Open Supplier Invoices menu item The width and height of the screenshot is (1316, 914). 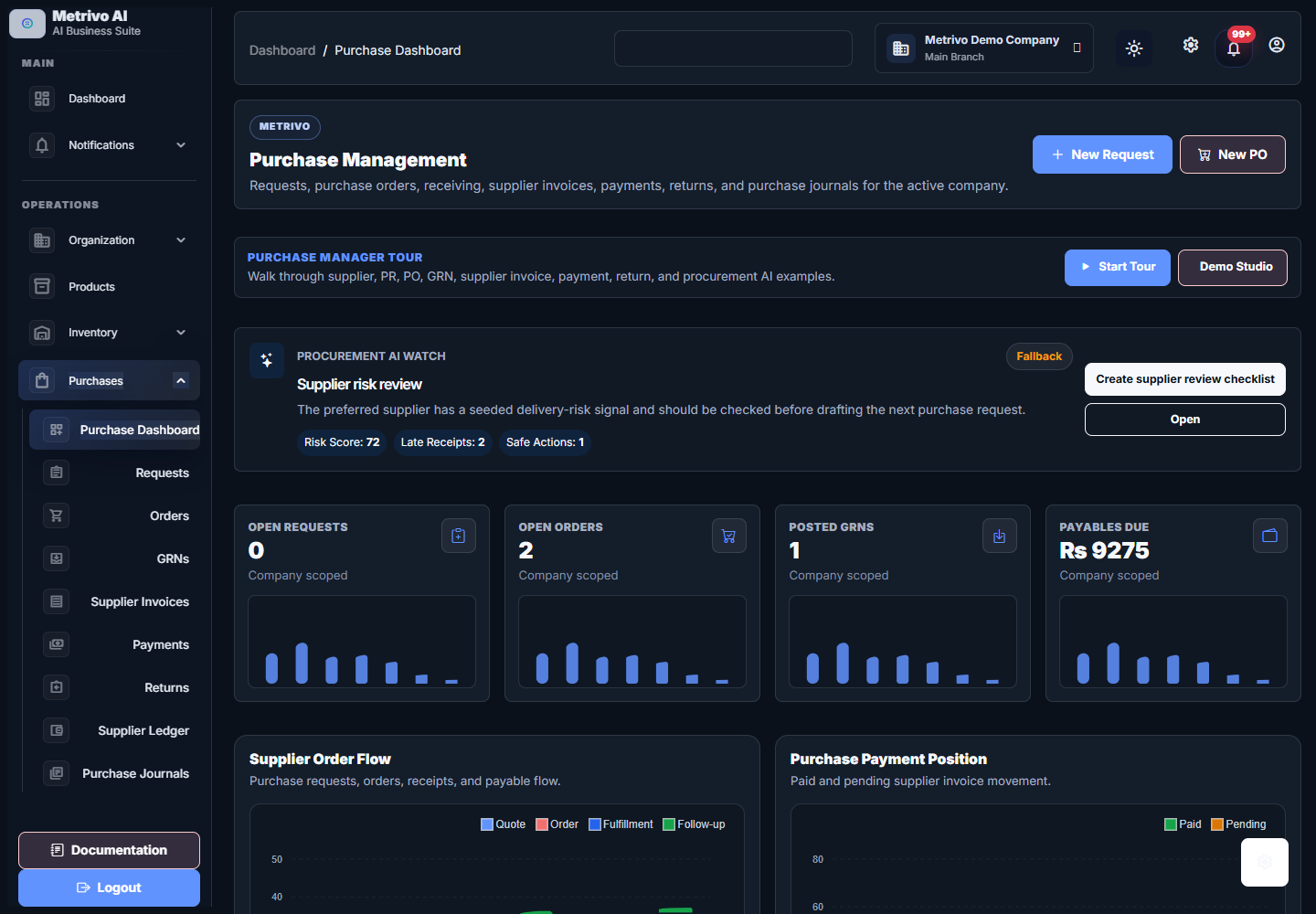(x=117, y=601)
